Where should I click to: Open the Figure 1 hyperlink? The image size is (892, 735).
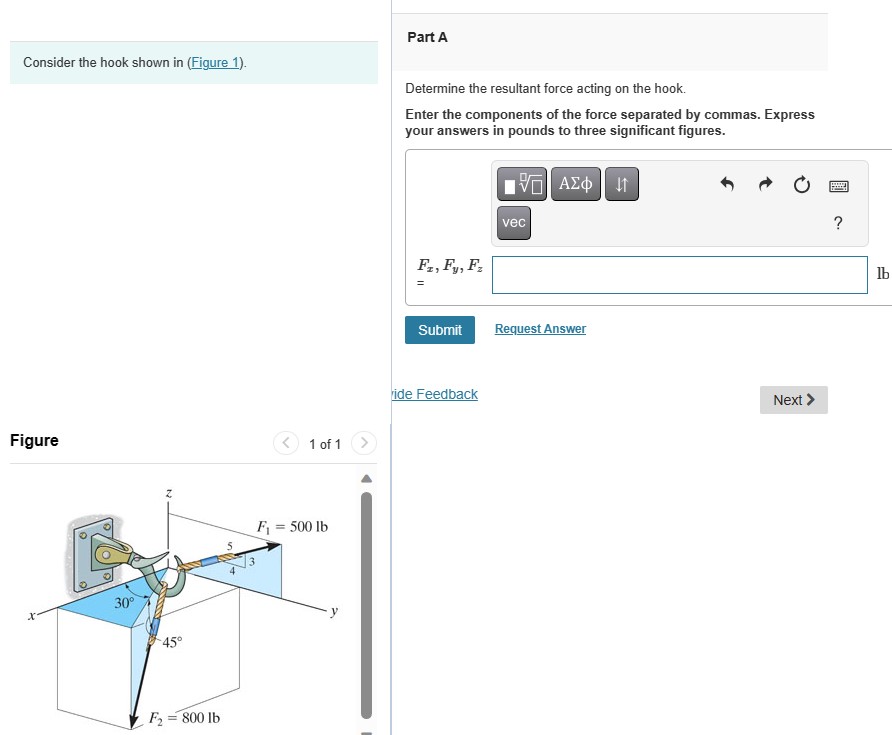pos(214,62)
